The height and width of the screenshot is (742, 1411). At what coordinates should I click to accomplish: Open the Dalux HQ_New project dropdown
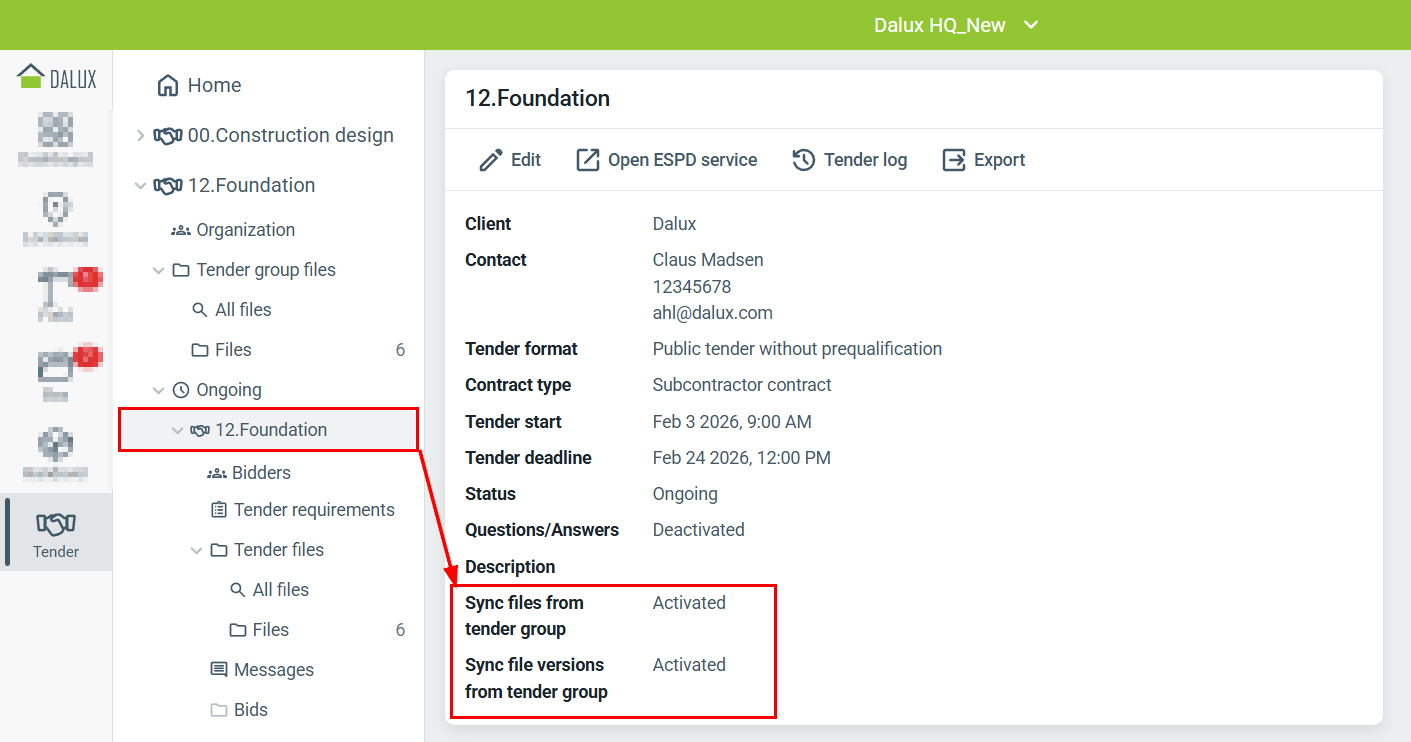point(957,25)
